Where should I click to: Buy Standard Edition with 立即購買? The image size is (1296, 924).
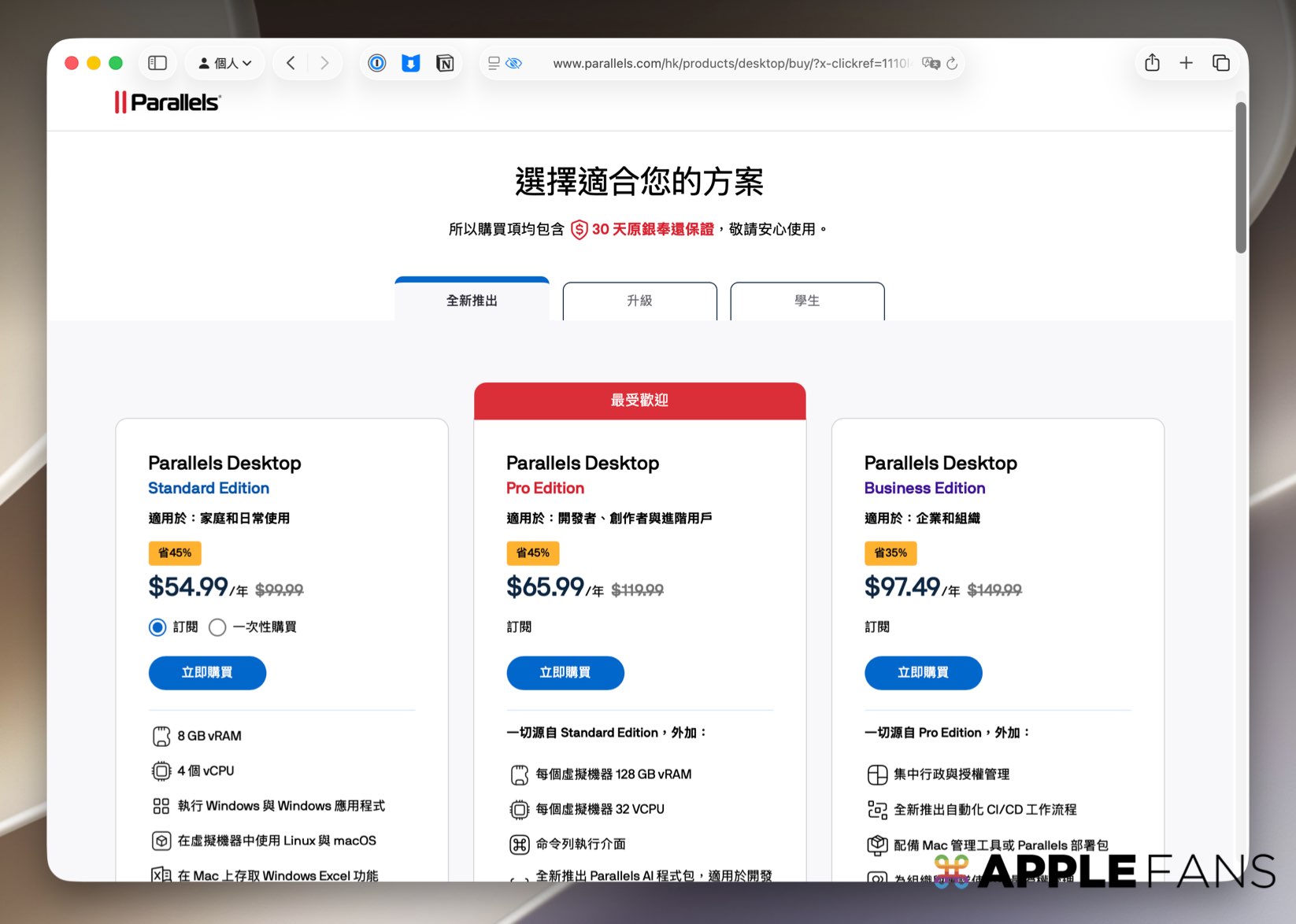[207, 673]
